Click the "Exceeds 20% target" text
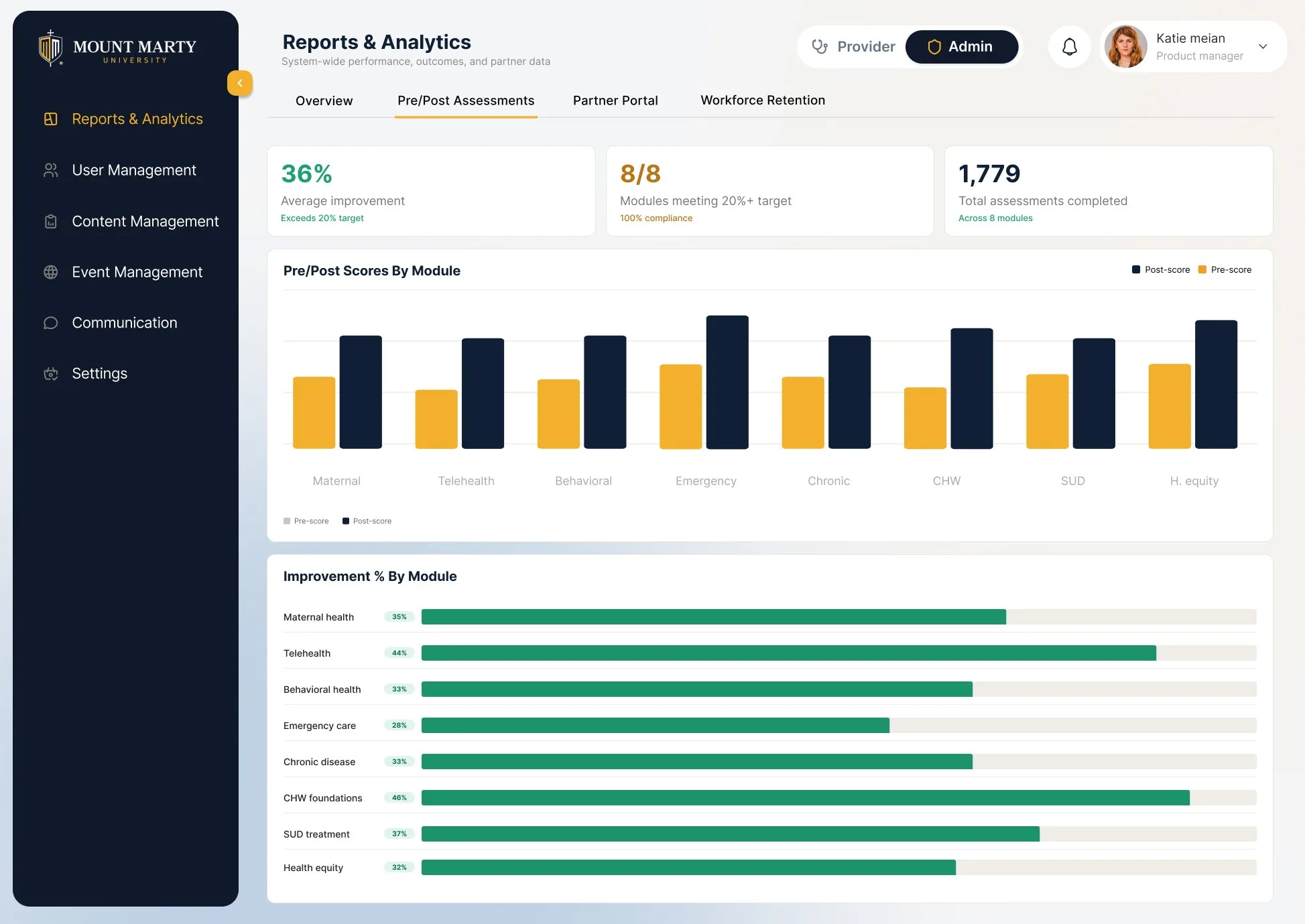The image size is (1305, 924). tap(322, 218)
